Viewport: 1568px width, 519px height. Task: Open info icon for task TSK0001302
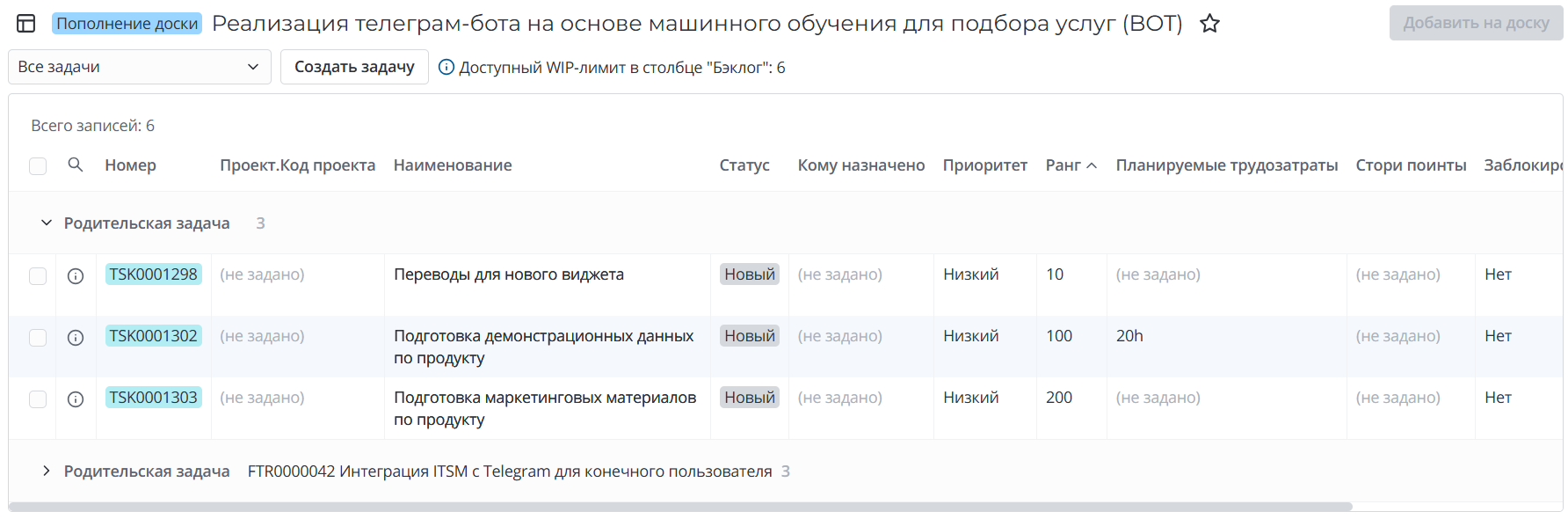[x=76, y=338]
